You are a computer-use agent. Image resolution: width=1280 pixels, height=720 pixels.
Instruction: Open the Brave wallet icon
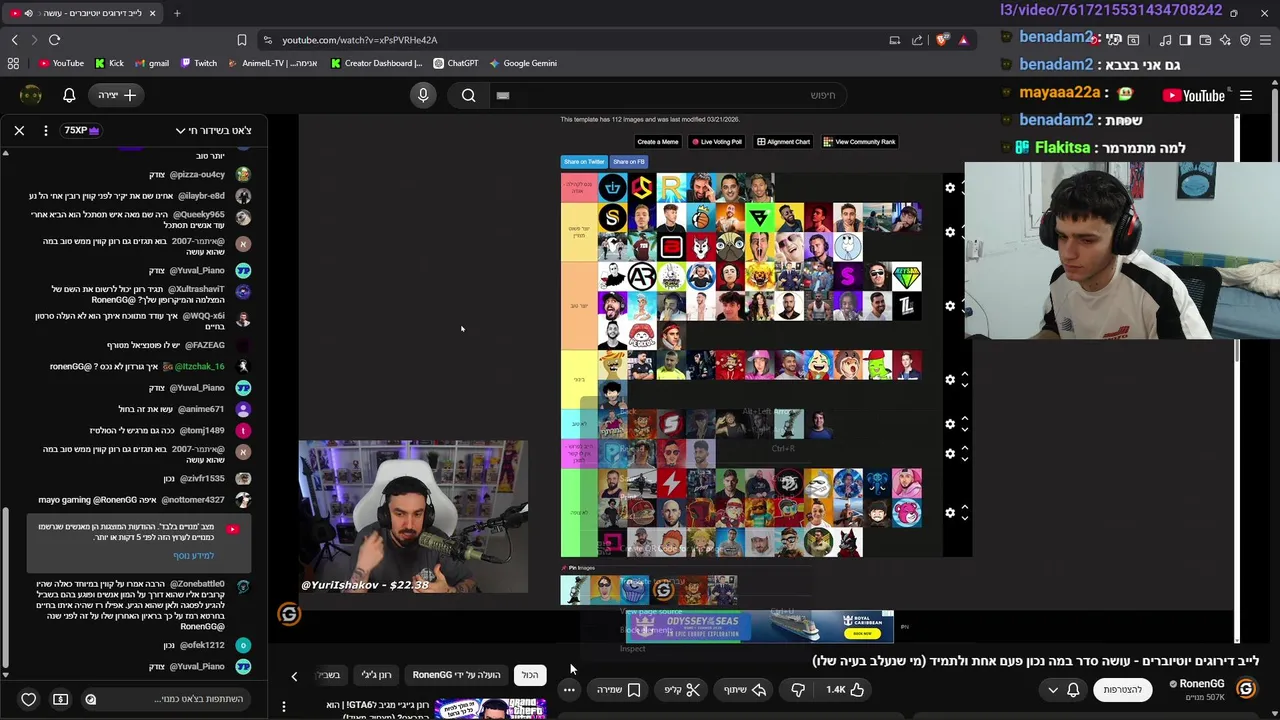coord(1205,40)
